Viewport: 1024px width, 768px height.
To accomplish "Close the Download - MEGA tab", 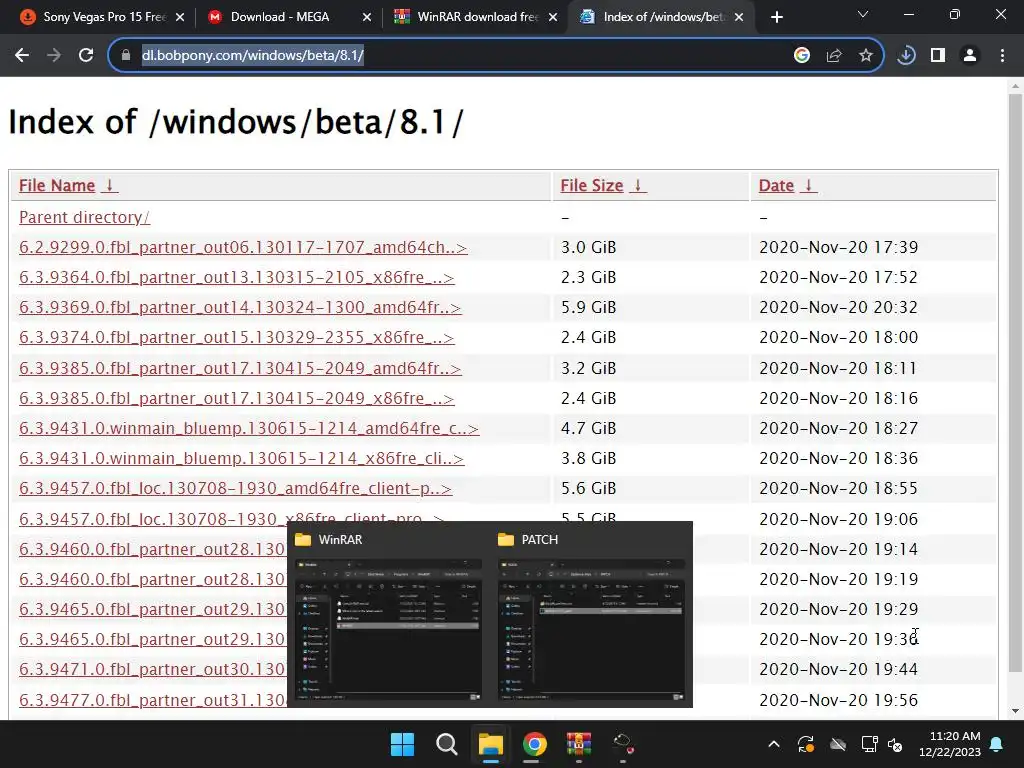I will click(367, 17).
